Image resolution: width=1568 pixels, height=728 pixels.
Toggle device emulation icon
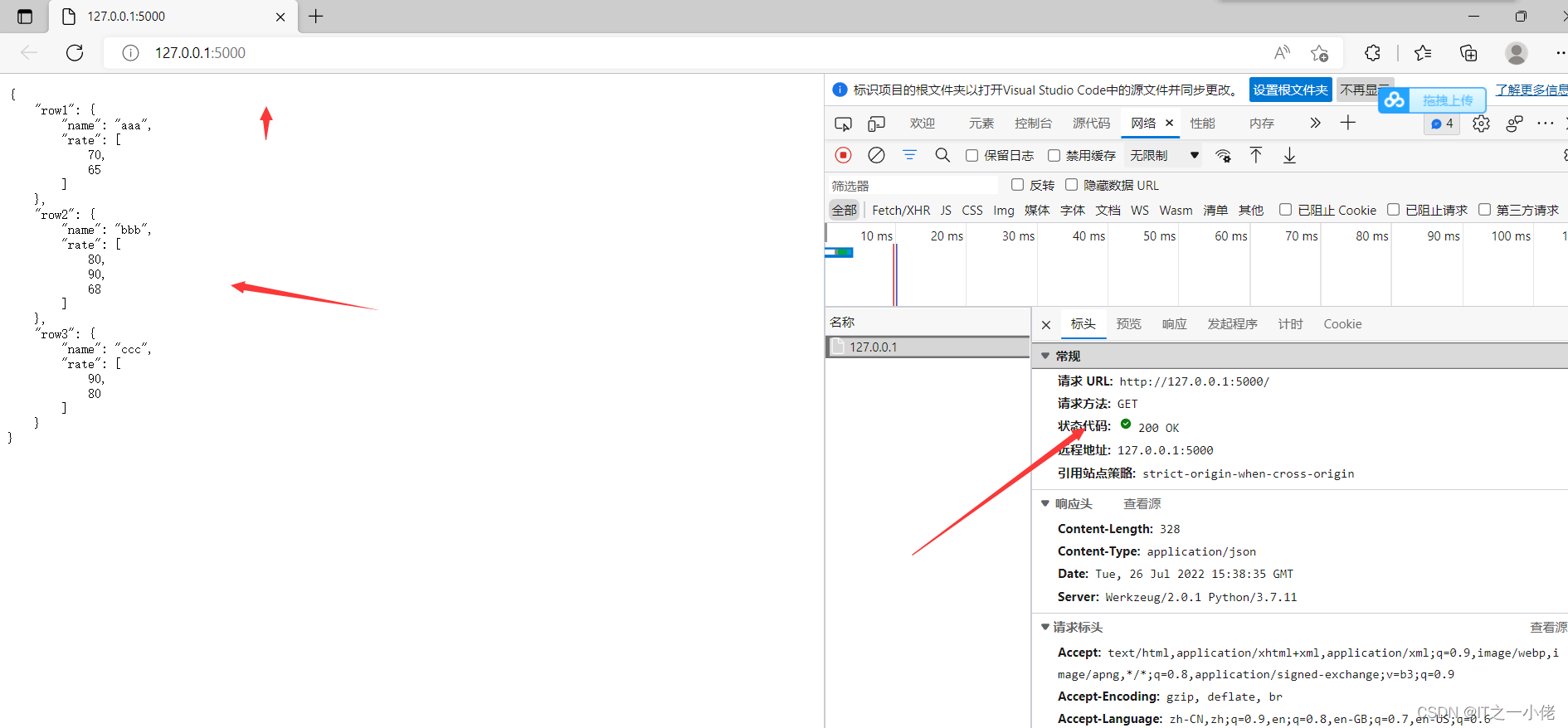tap(876, 124)
